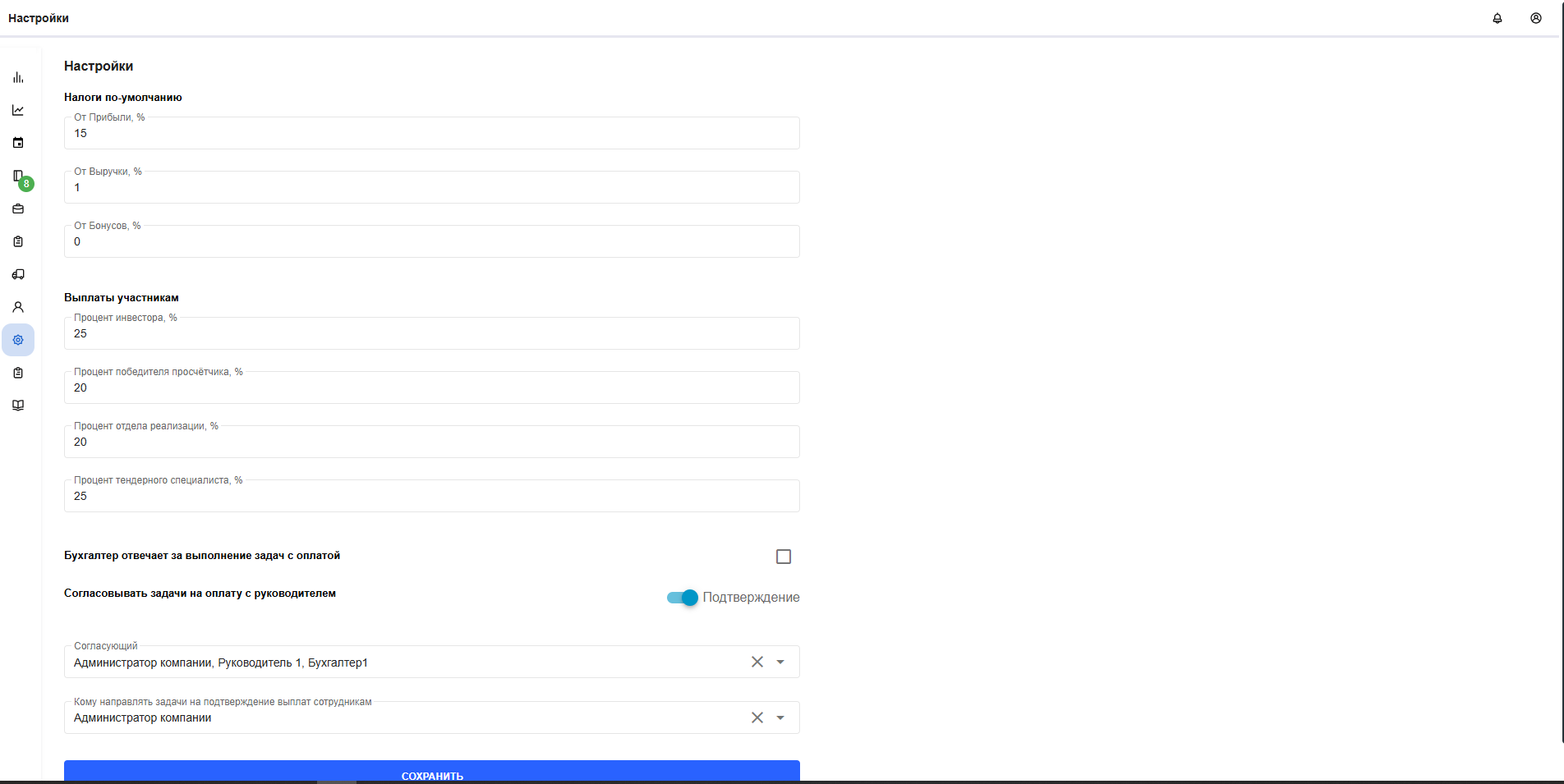Click the Согласовывать задачи на оплату label

200,593
